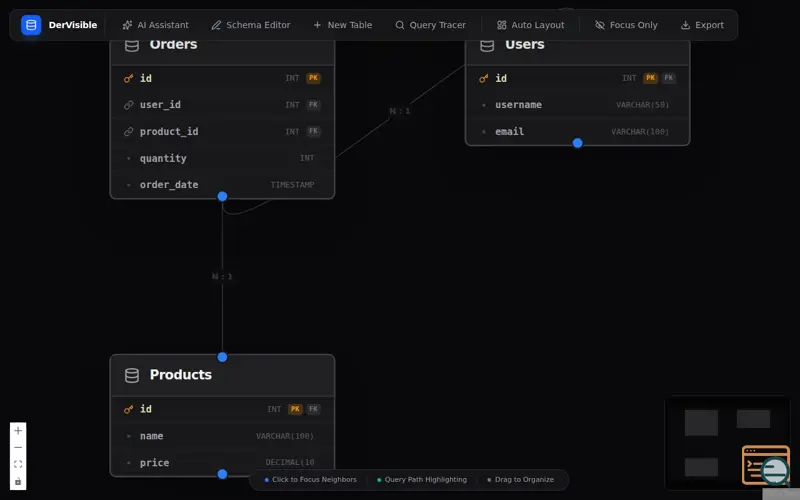Fit the diagram to view
800x500 pixels.
pyautogui.click(x=18, y=464)
